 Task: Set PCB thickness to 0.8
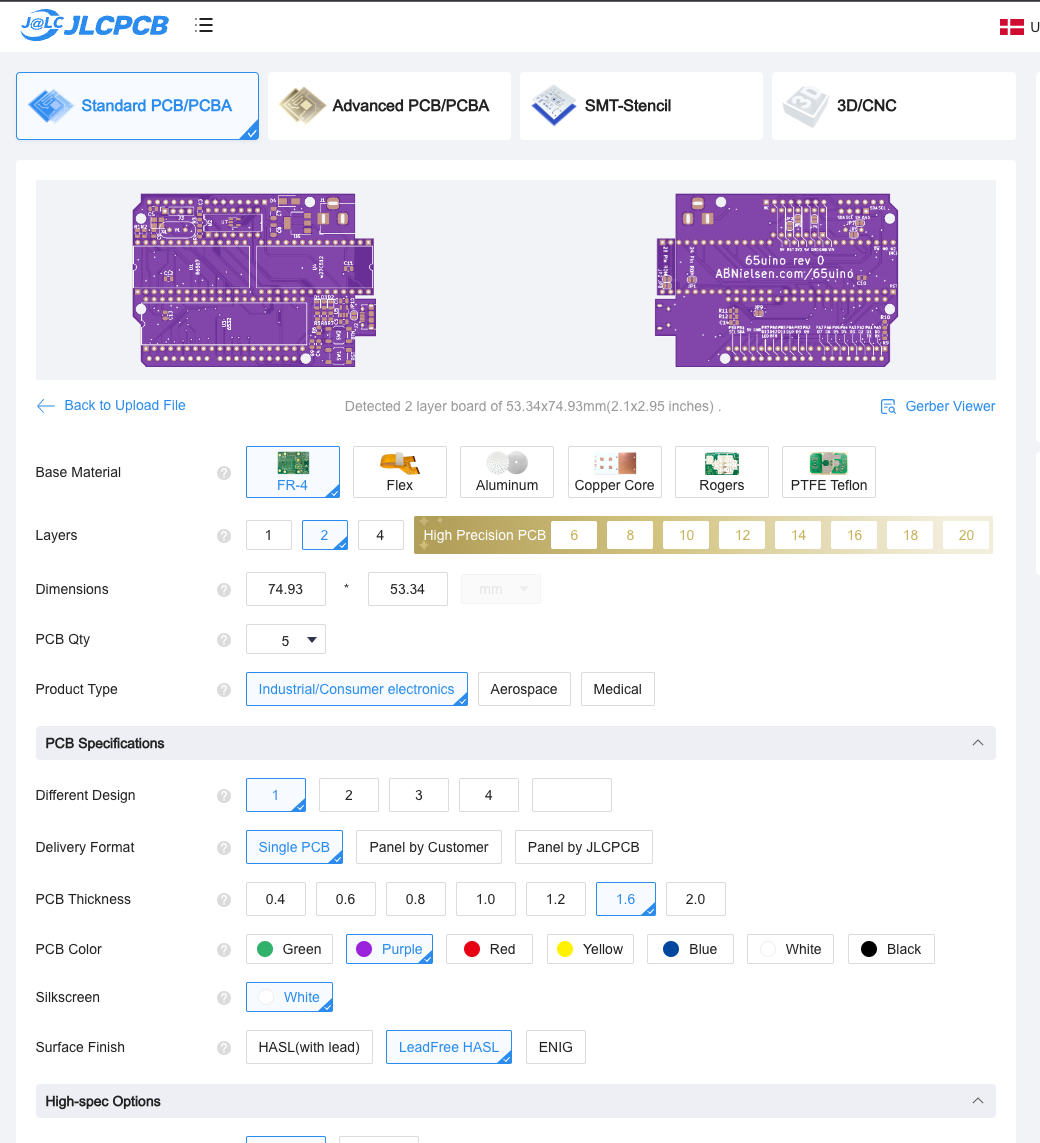(x=415, y=899)
